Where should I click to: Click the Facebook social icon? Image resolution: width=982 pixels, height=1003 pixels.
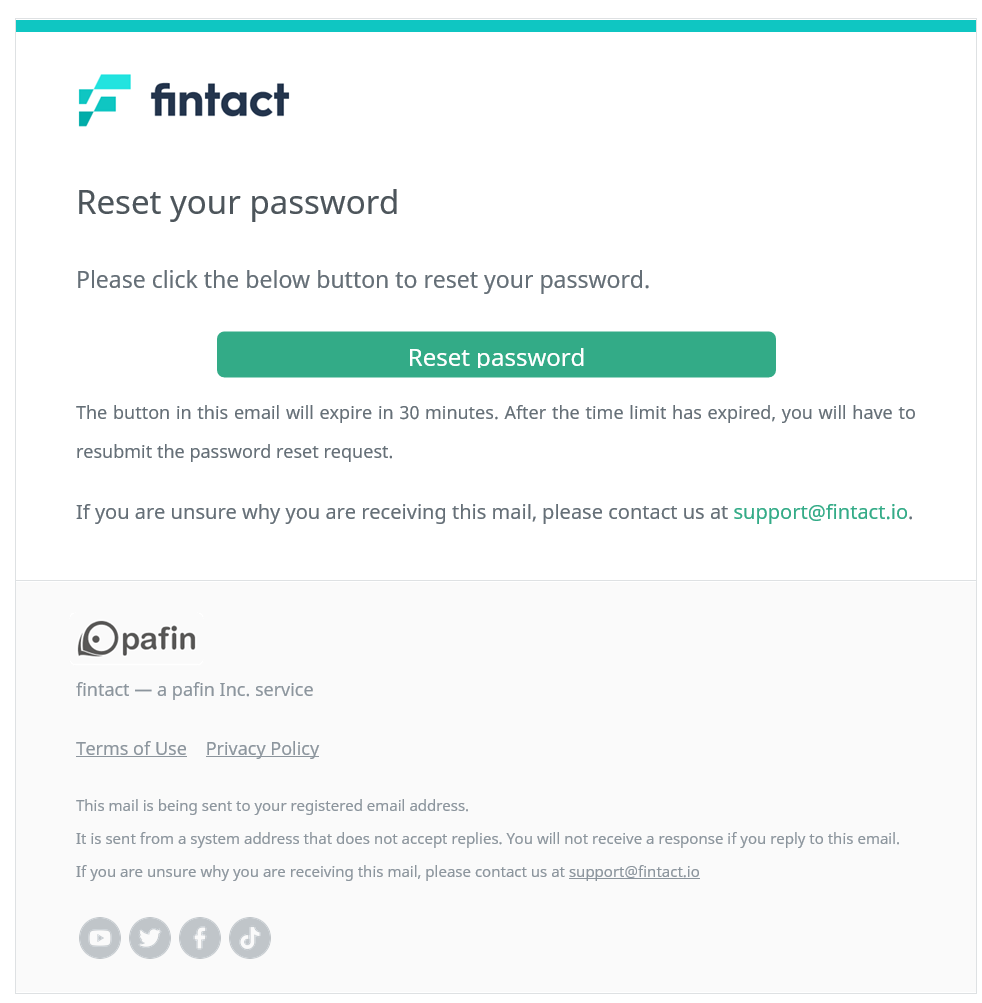point(200,938)
